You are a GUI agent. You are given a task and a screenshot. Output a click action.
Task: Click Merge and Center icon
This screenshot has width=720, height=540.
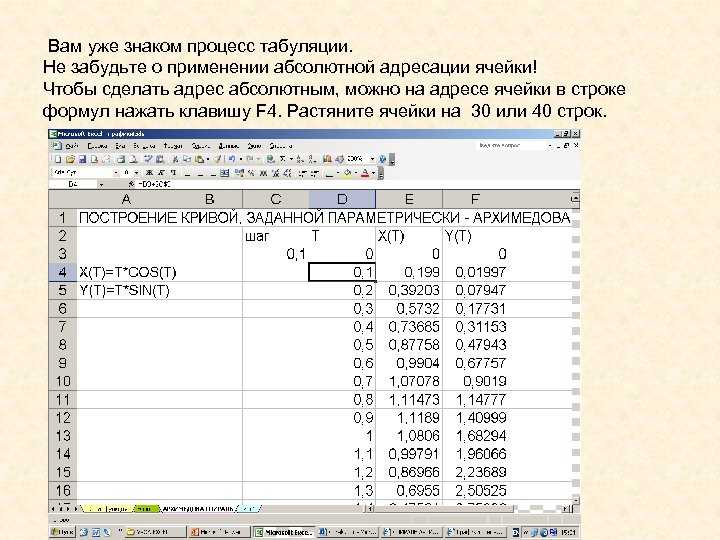tap(224, 173)
